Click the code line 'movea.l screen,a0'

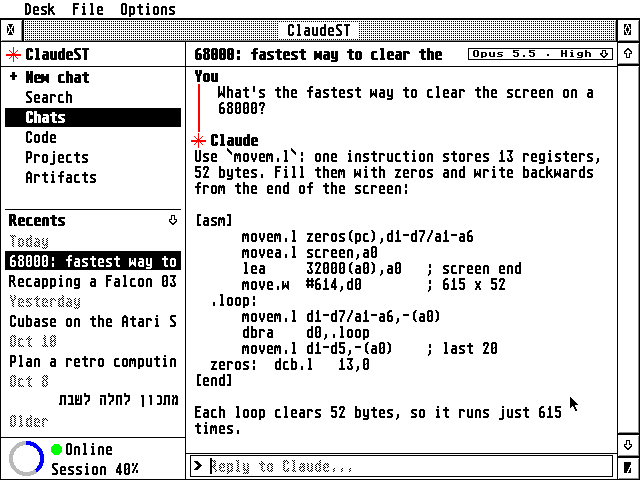(310, 253)
